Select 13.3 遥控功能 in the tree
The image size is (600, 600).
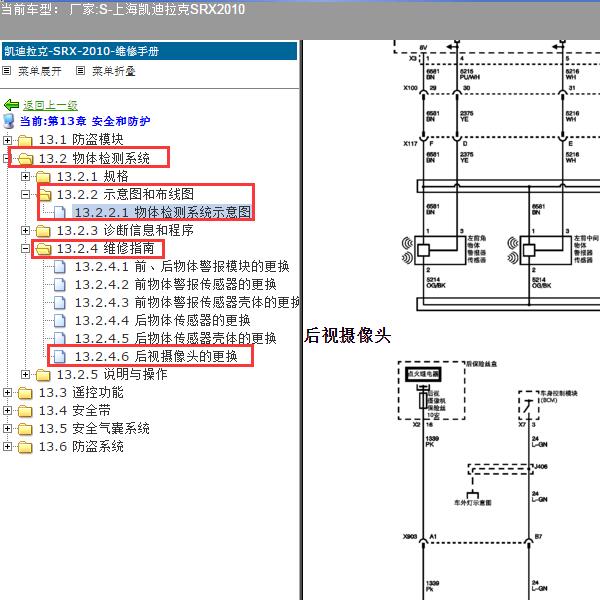click(81, 393)
